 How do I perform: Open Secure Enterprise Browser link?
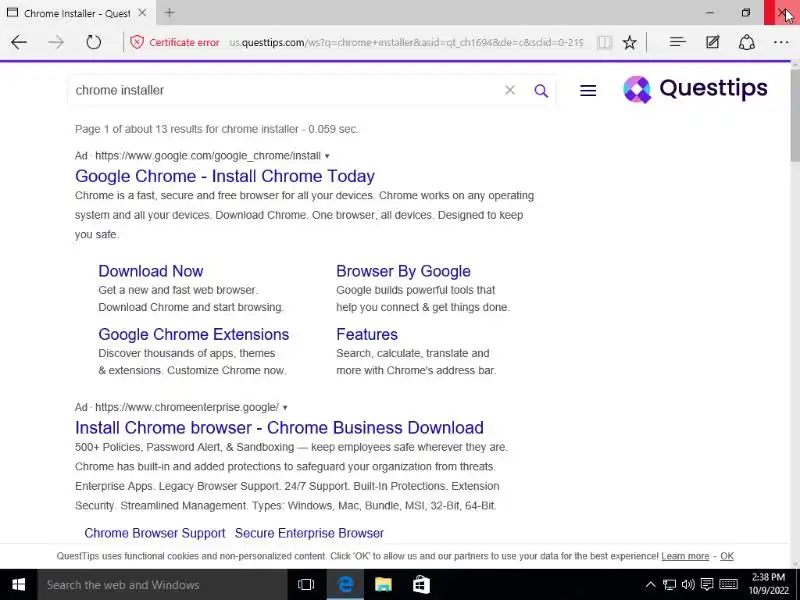(x=309, y=533)
